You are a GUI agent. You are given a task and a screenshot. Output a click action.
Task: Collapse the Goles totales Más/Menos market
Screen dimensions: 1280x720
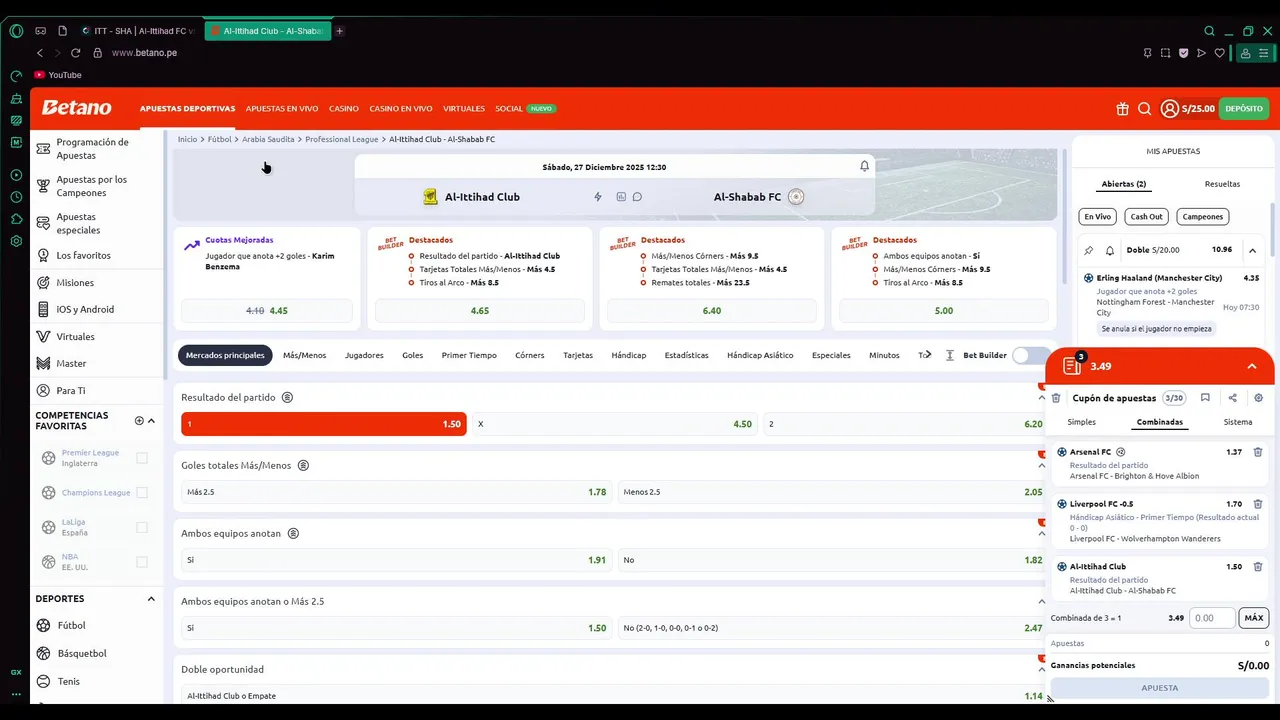click(x=1041, y=465)
